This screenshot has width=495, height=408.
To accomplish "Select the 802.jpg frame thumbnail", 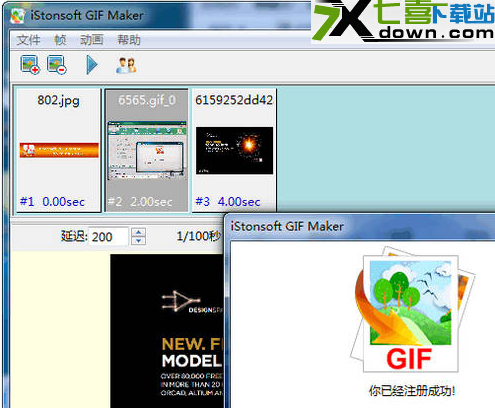I will click(x=59, y=150).
